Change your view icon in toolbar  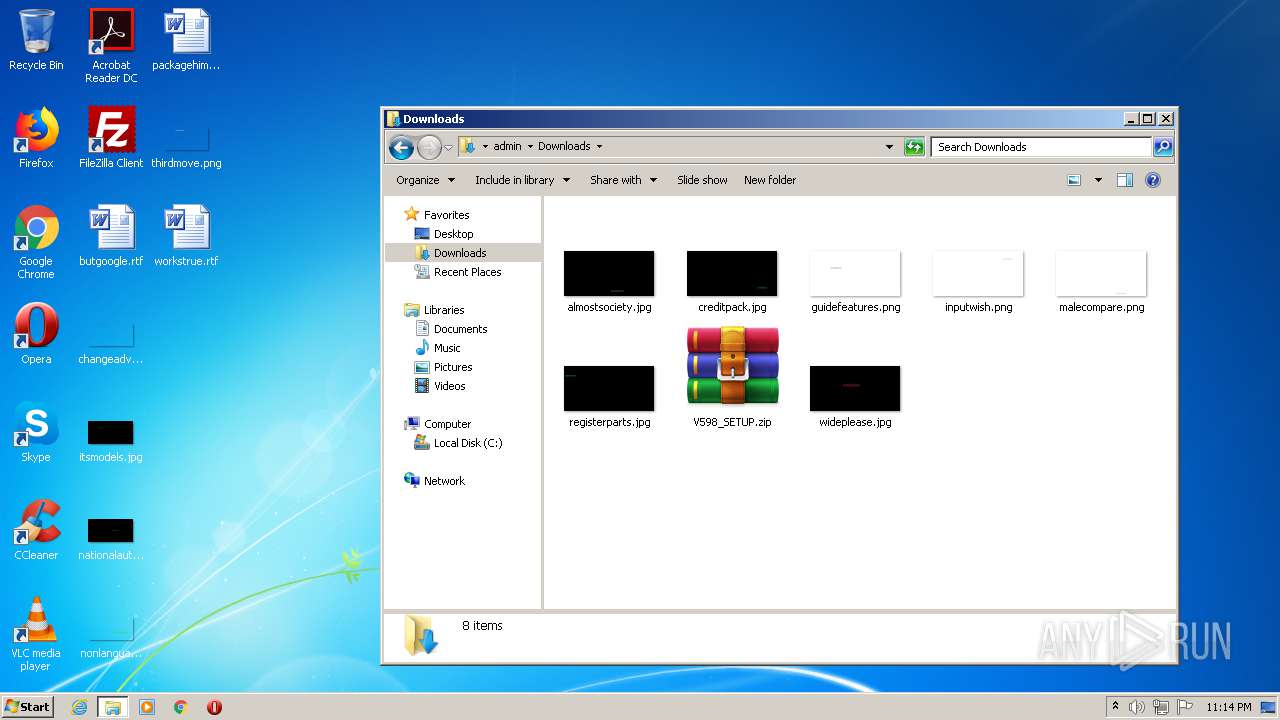click(1074, 180)
